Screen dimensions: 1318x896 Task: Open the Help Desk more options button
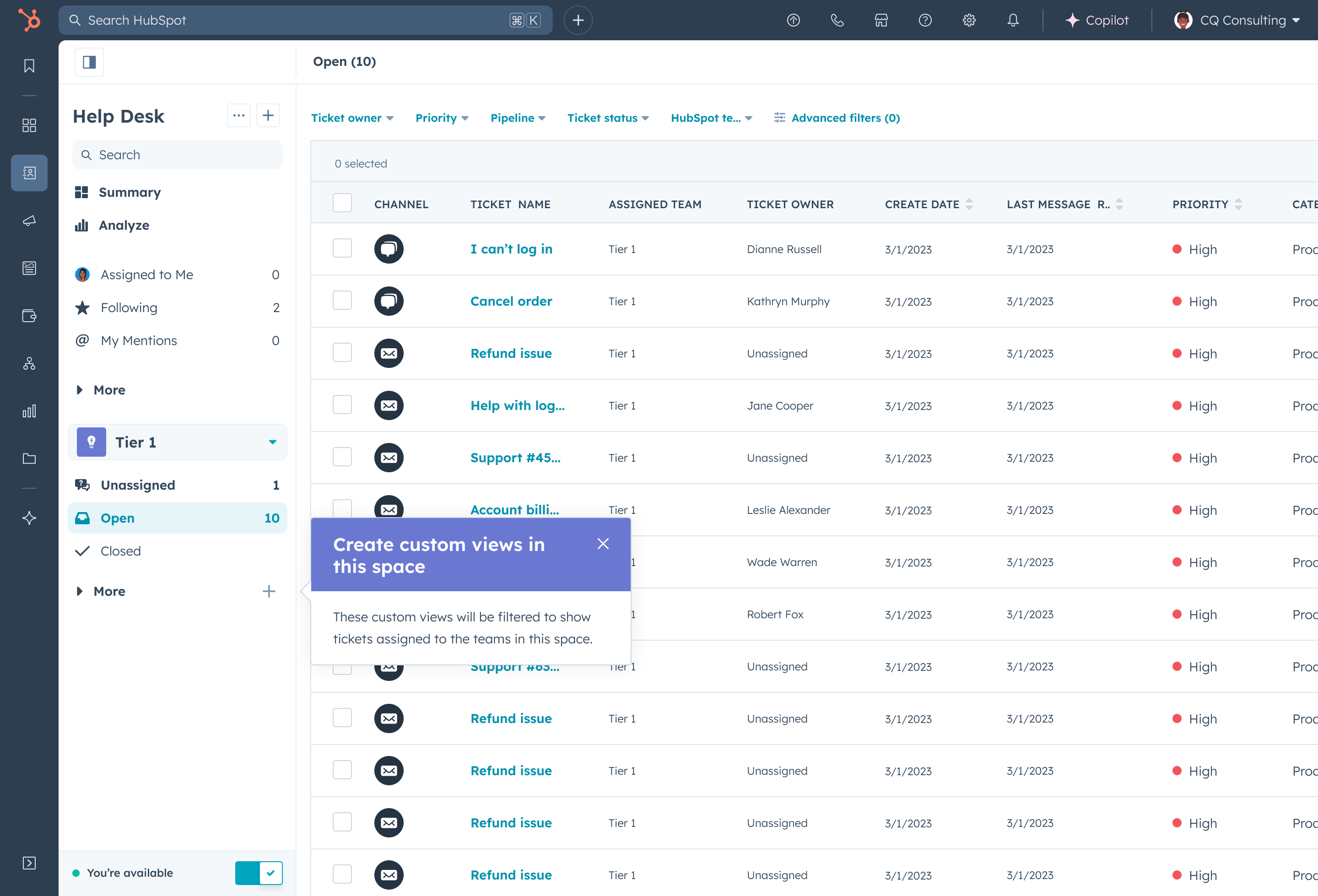point(239,116)
